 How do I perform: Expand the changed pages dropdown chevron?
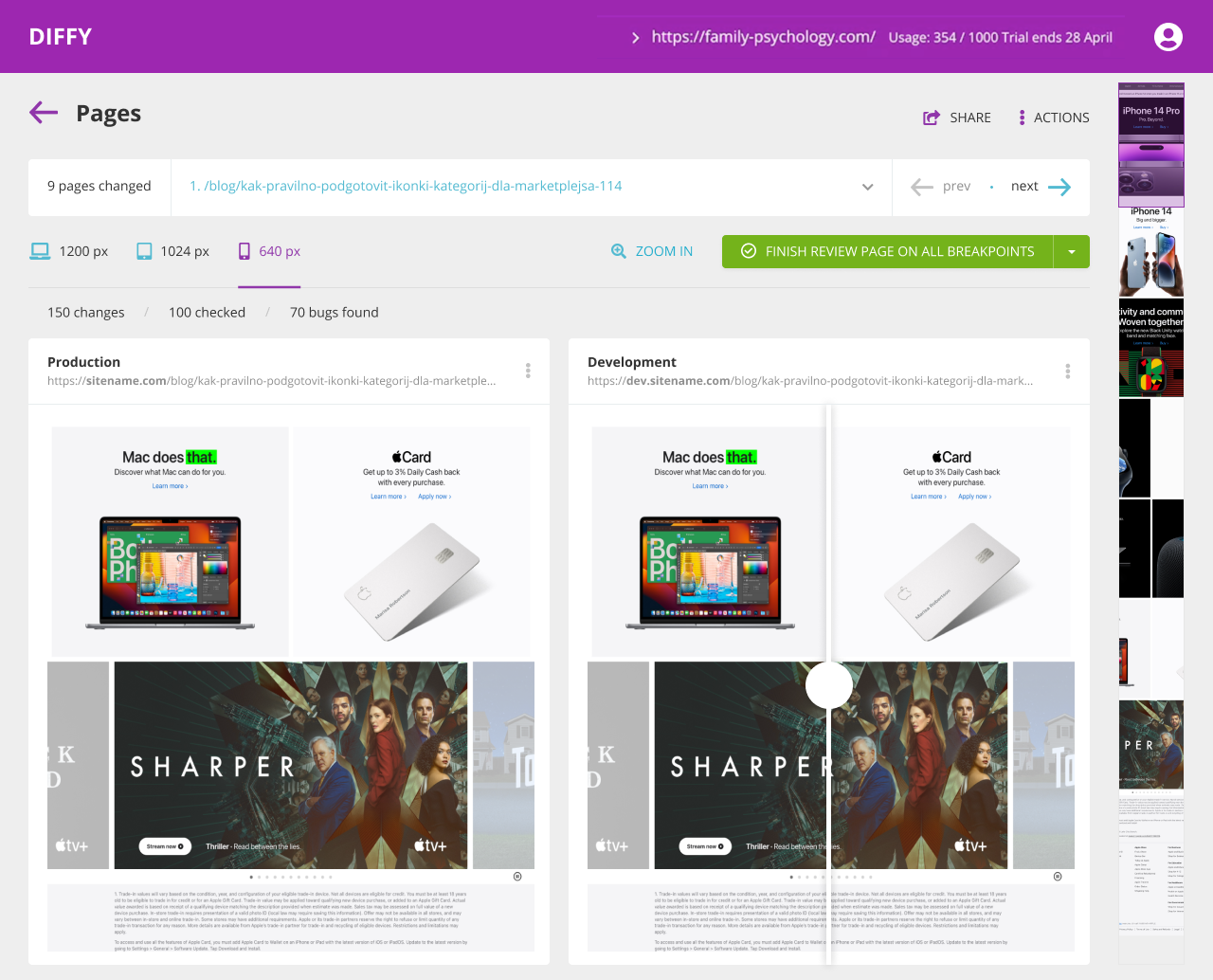click(867, 187)
